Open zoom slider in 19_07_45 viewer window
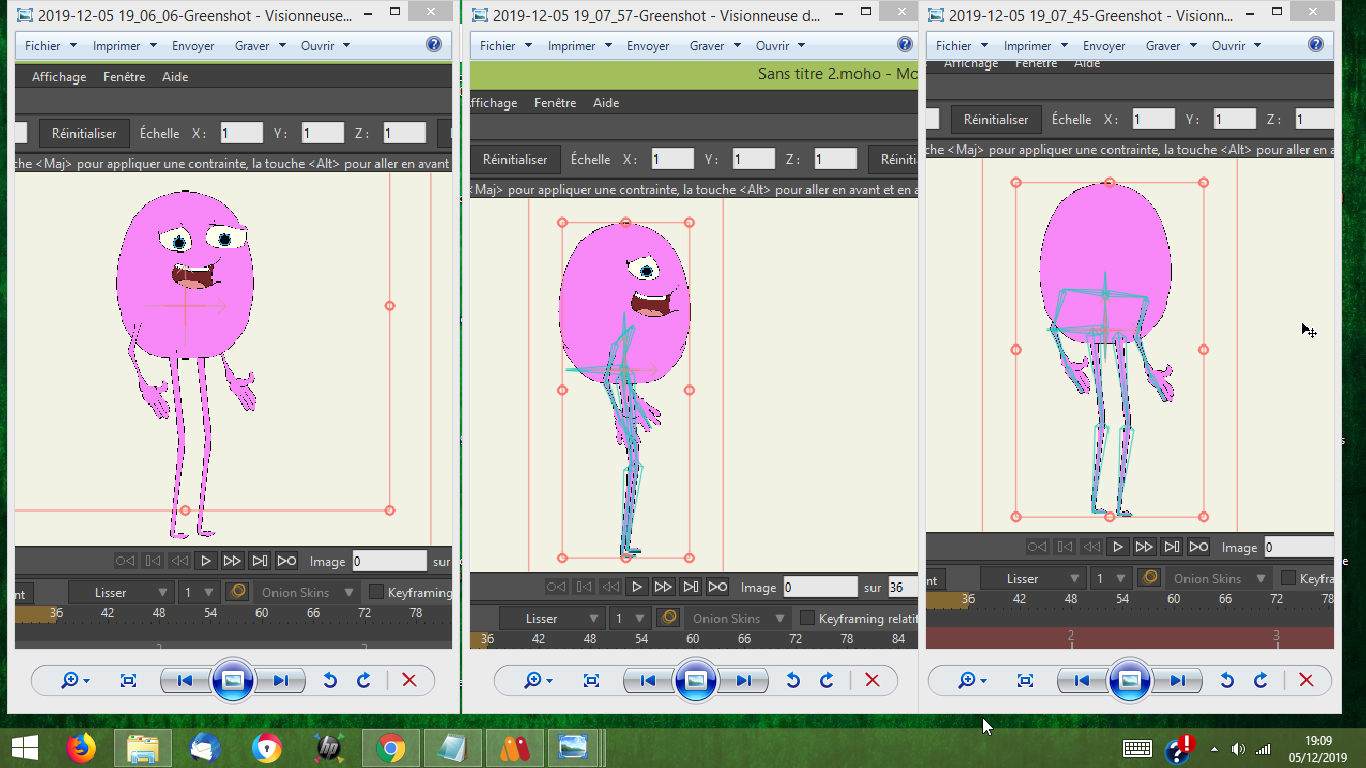Image resolution: width=1366 pixels, height=768 pixels. click(972, 681)
